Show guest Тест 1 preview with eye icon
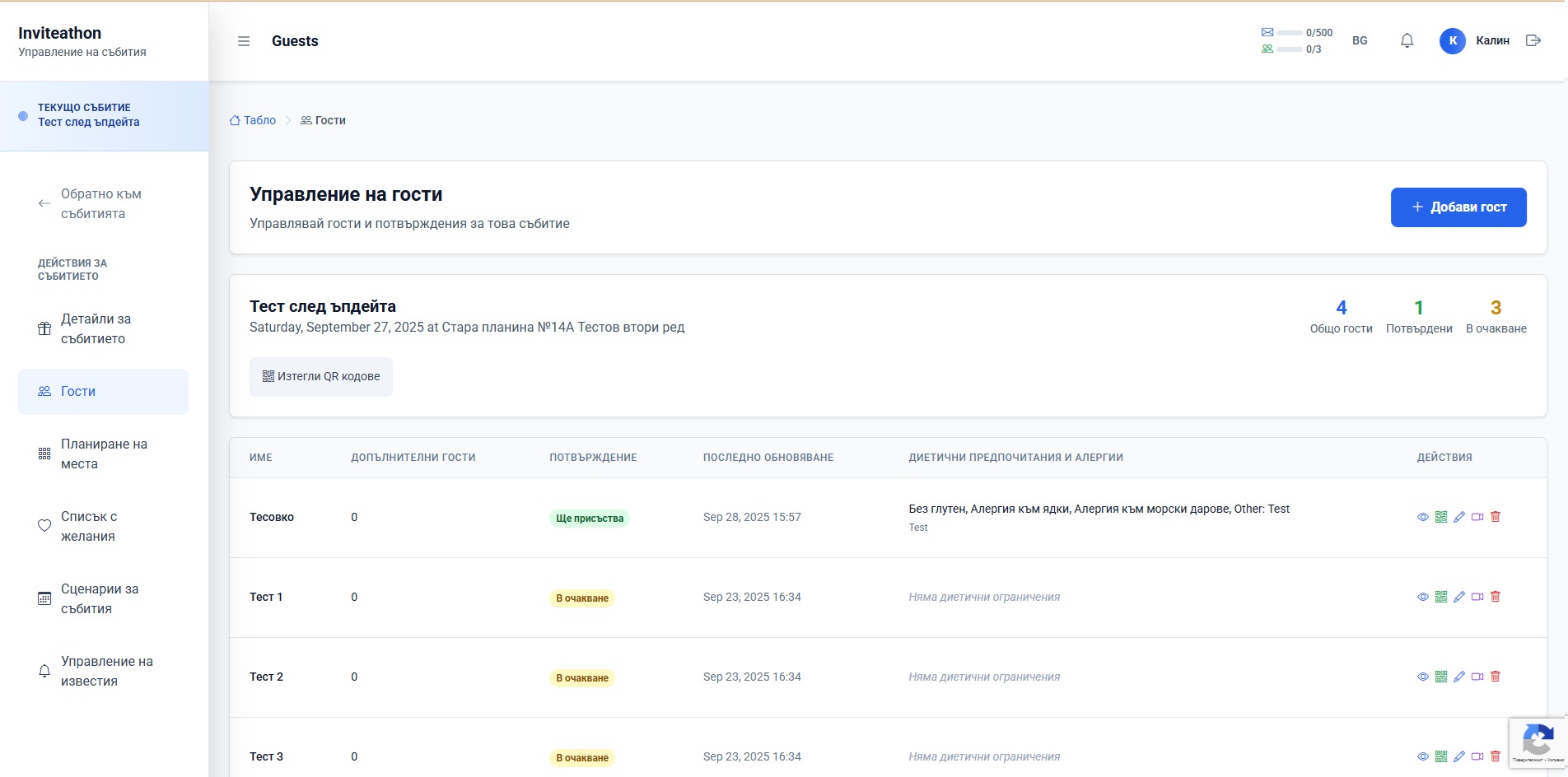 pyautogui.click(x=1421, y=597)
